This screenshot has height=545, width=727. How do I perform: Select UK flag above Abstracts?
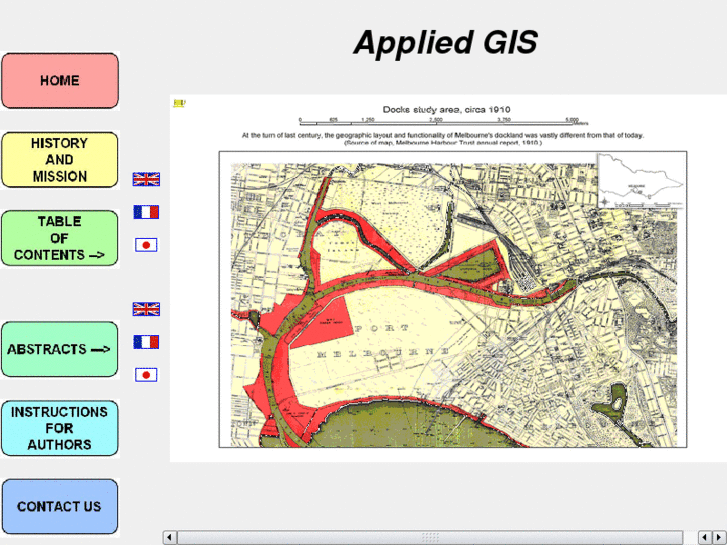pos(146,309)
